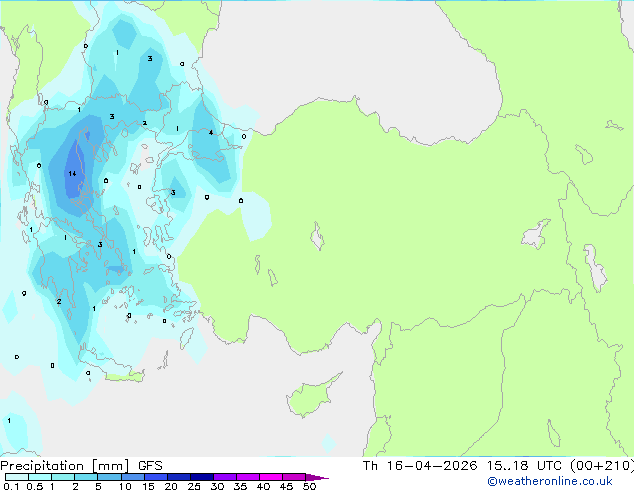Pick the 5–10 mm light blue legend swatch
The width and height of the screenshot is (634, 490).
point(109,477)
